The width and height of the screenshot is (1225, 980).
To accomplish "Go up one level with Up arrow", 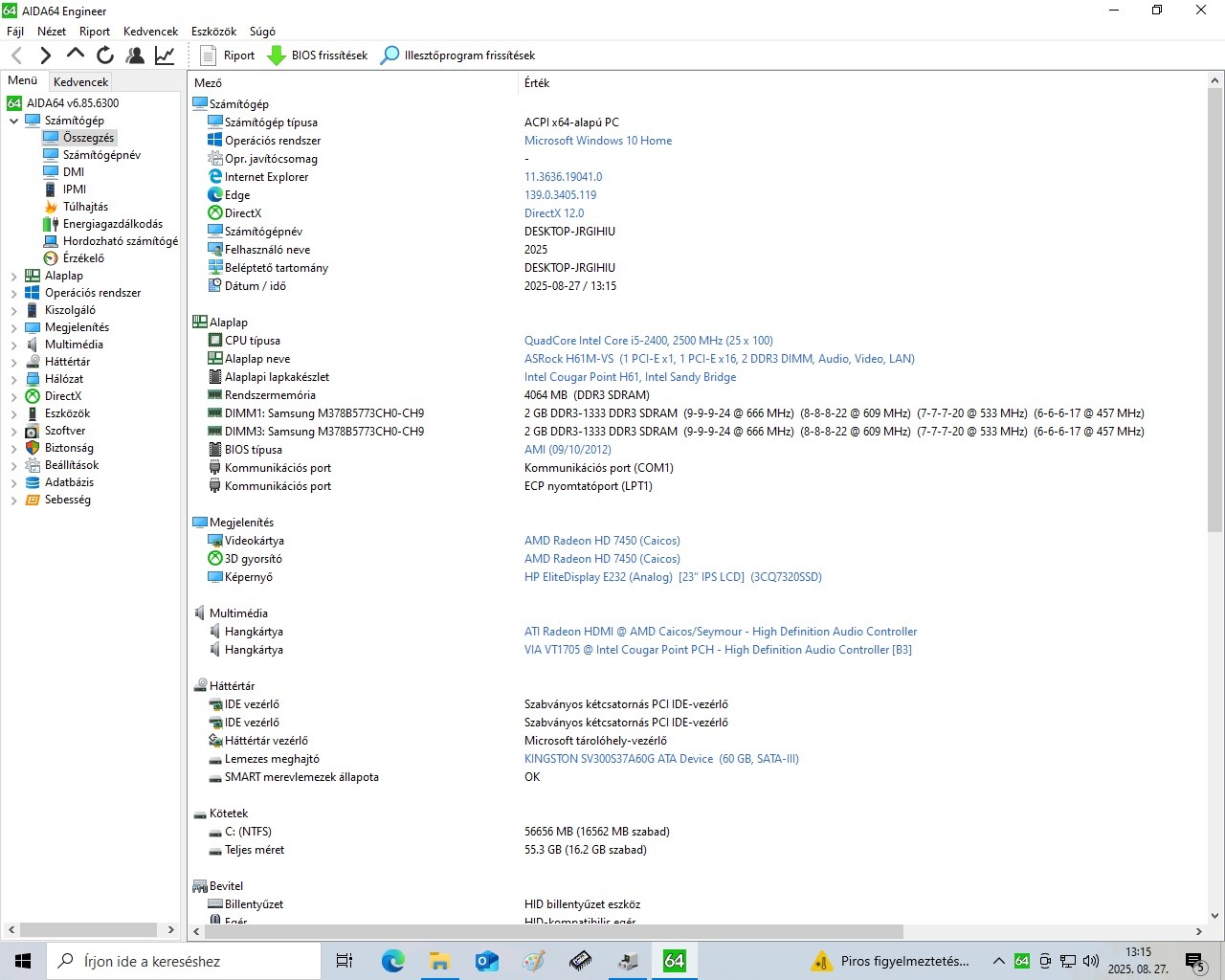I will click(75, 56).
